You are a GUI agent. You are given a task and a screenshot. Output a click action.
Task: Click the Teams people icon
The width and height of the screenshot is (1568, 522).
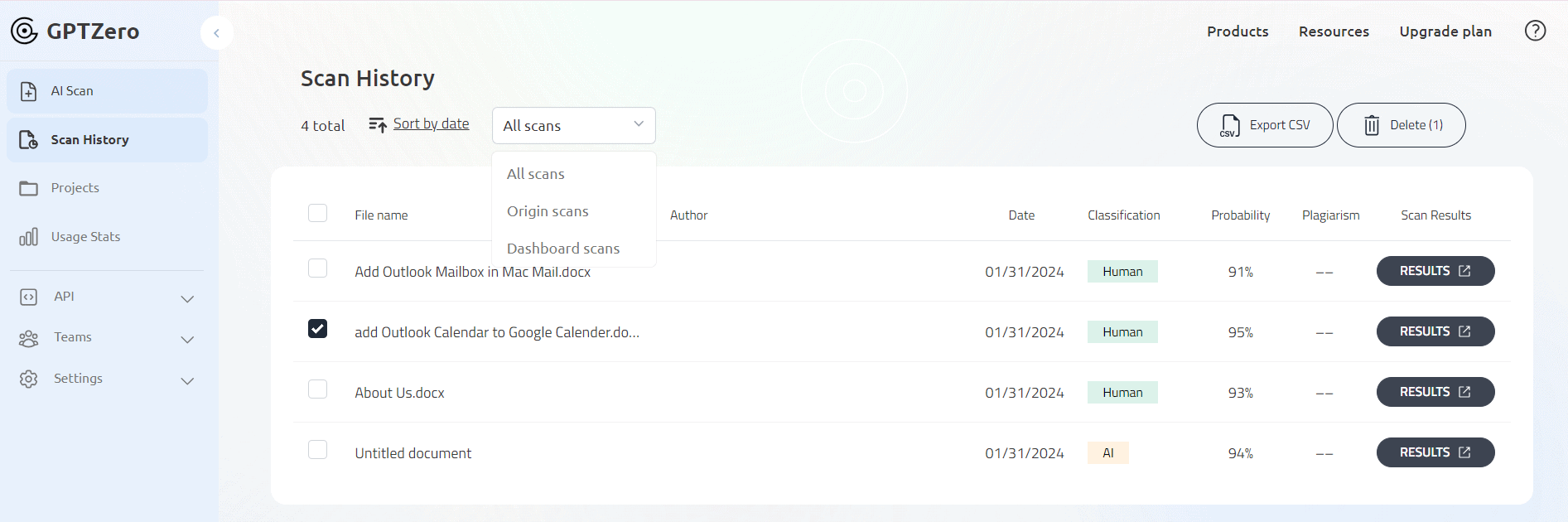[28, 338]
